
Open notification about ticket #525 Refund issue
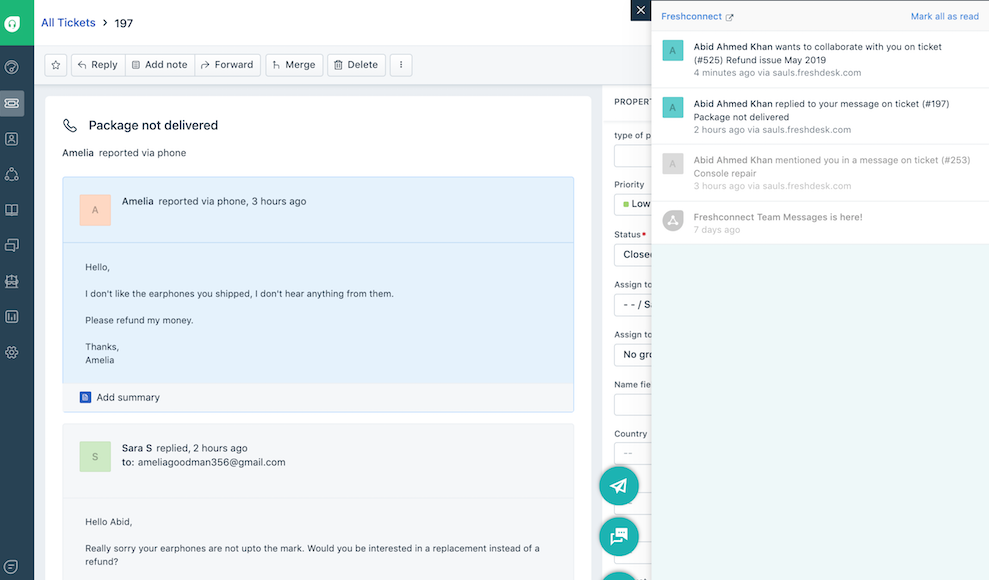coord(820,59)
